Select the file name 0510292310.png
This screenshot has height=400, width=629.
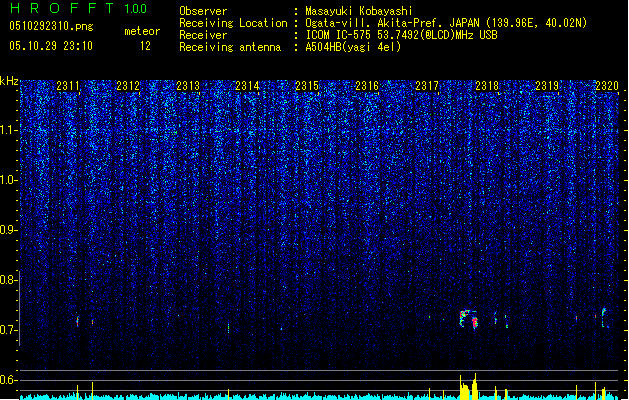(x=51, y=26)
